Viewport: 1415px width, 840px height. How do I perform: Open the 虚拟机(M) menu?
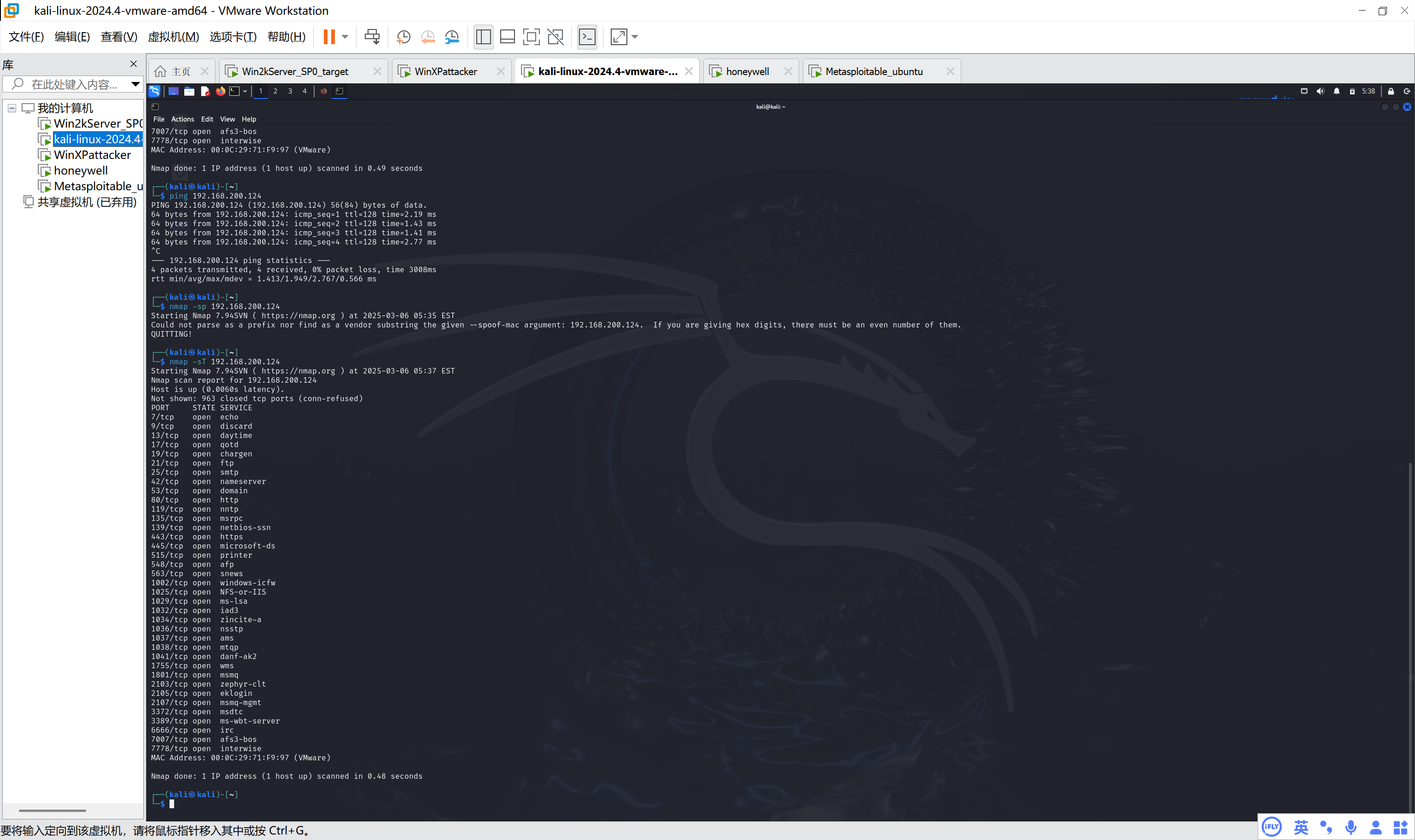click(173, 37)
